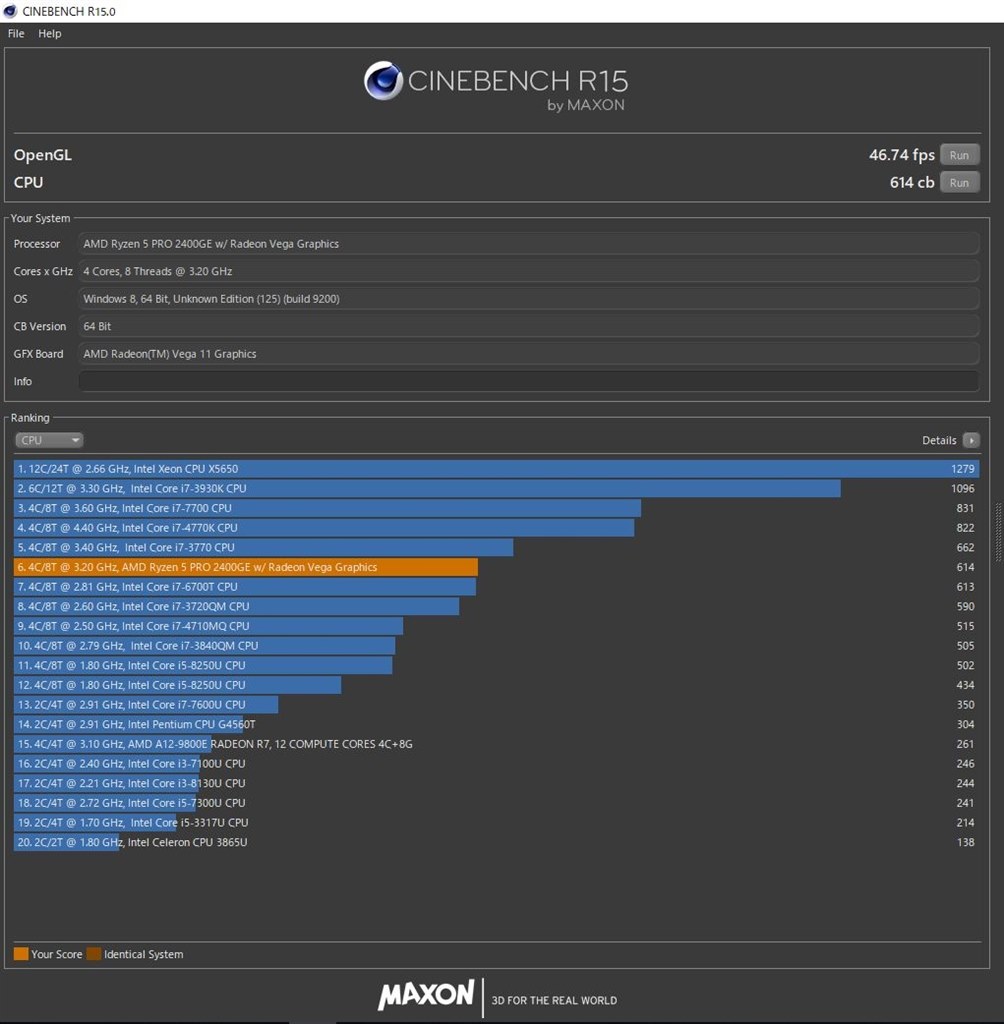Image resolution: width=1004 pixels, height=1024 pixels.
Task: Select ranking row Intel Core i7-6700T
Action: click(496, 586)
